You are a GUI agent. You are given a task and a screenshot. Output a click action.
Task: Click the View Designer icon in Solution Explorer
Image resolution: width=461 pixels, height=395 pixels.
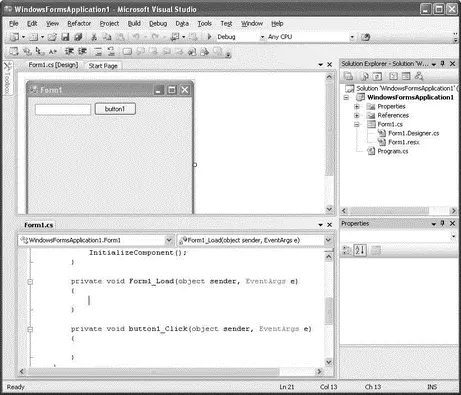click(406, 76)
